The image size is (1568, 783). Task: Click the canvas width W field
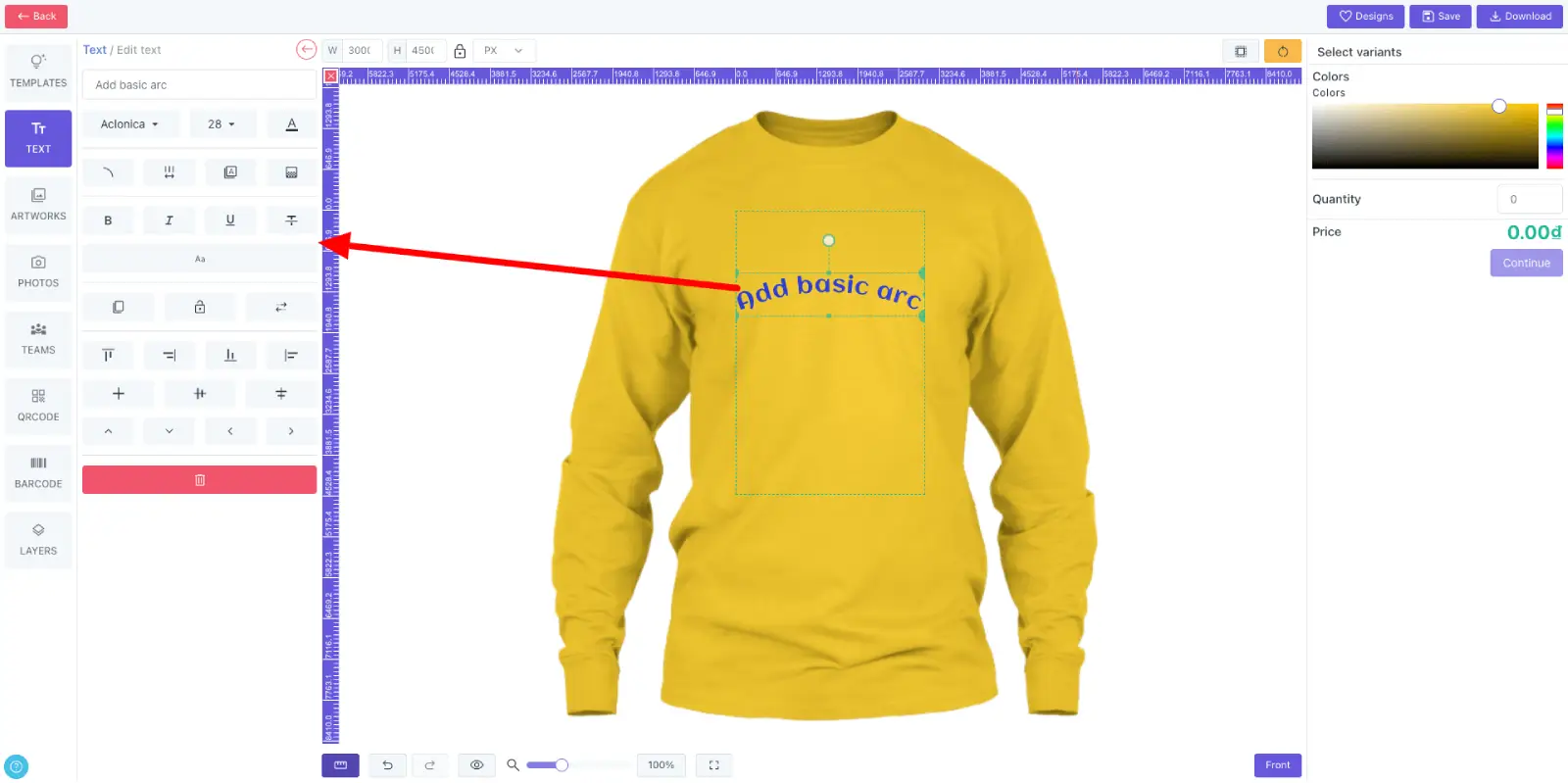362,50
